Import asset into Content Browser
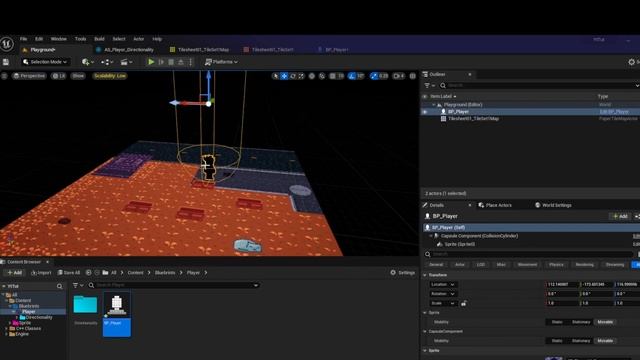 (41, 272)
